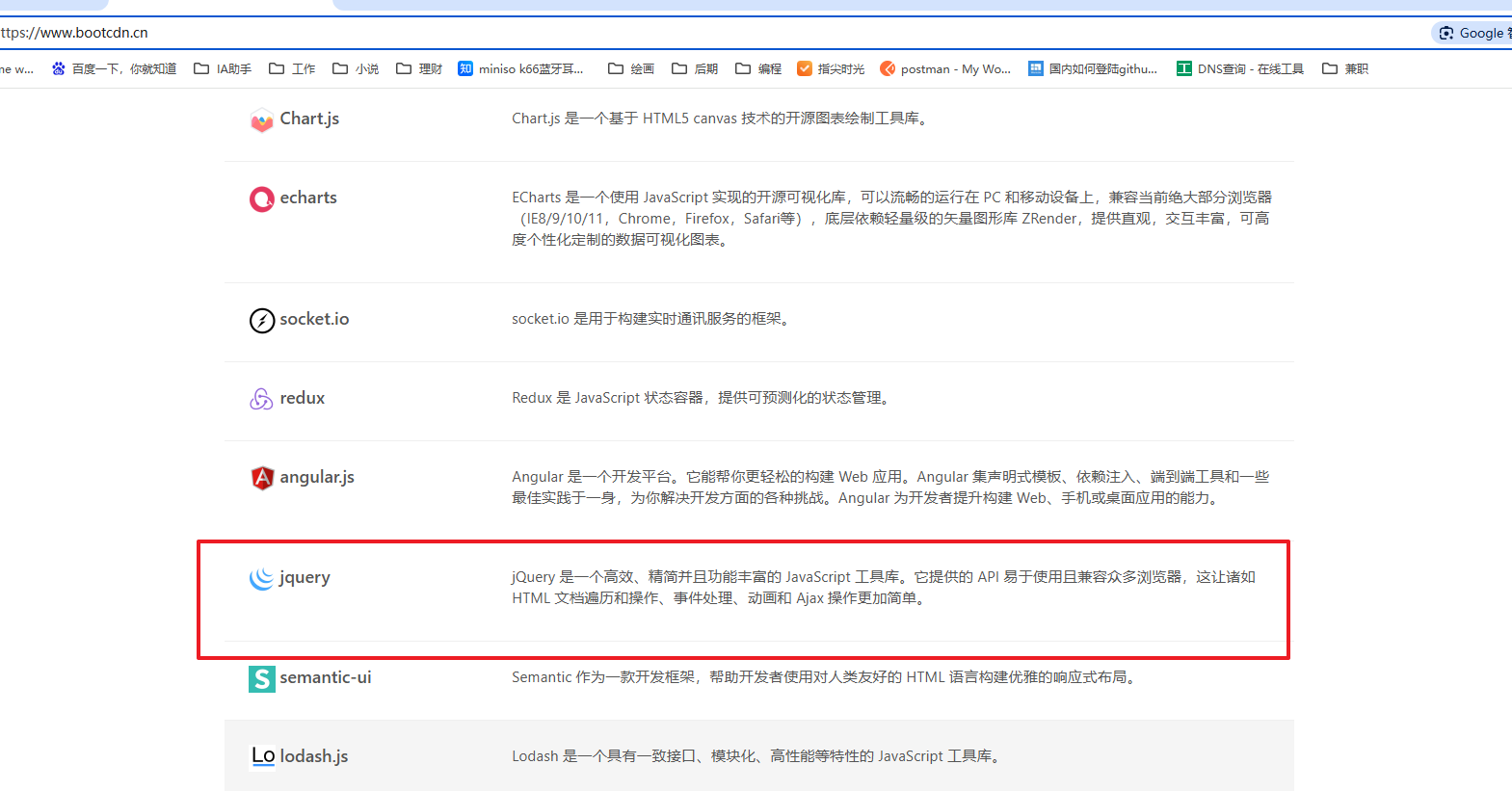This screenshot has height=791, width=1512.
Task: Open the lodash.js library link
Action: pos(314,756)
